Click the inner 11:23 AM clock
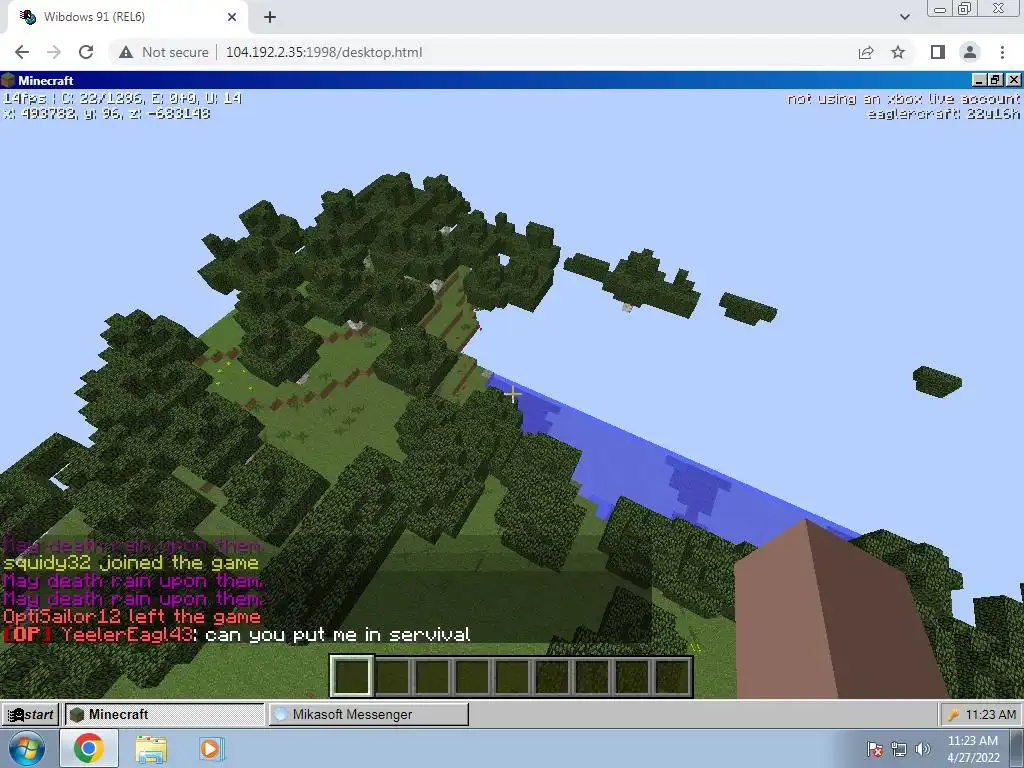The height and width of the screenshot is (768, 1024). (991, 715)
